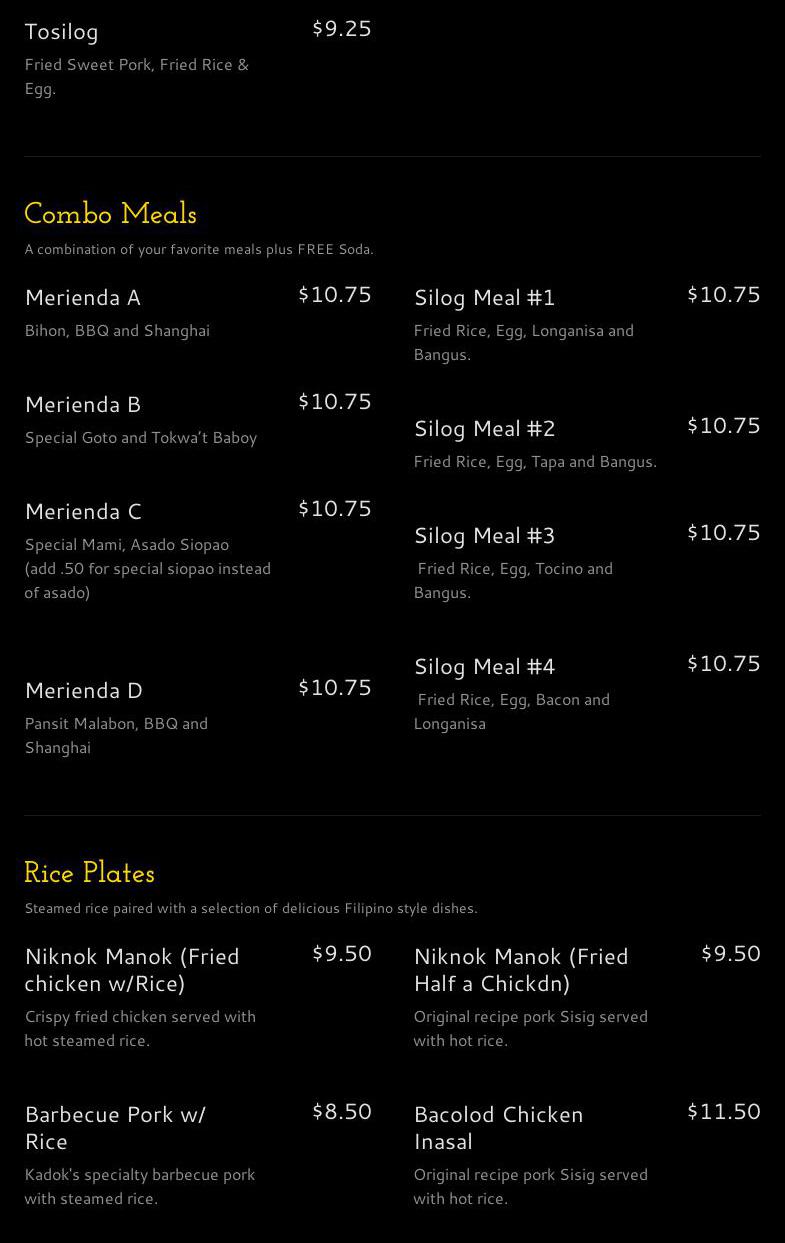This screenshot has width=785, height=1243.
Task: Click the Barbecue Pork w/ Rice title
Action: pos(115,1128)
